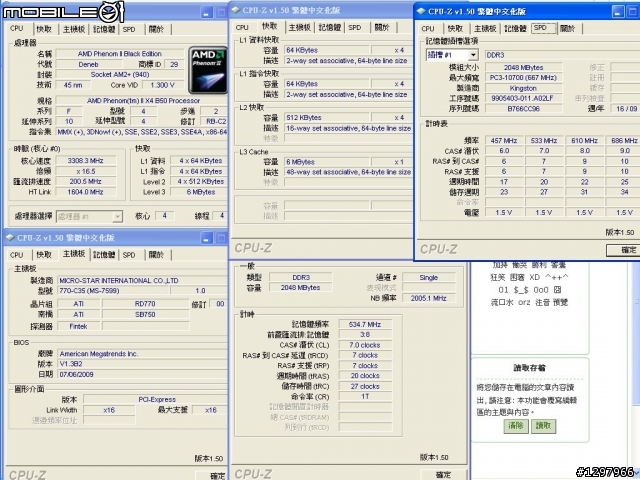Image resolution: width=640 pixels, height=480 pixels.
Task: Select the multiplier value 'x 16.5'
Action: [85, 171]
